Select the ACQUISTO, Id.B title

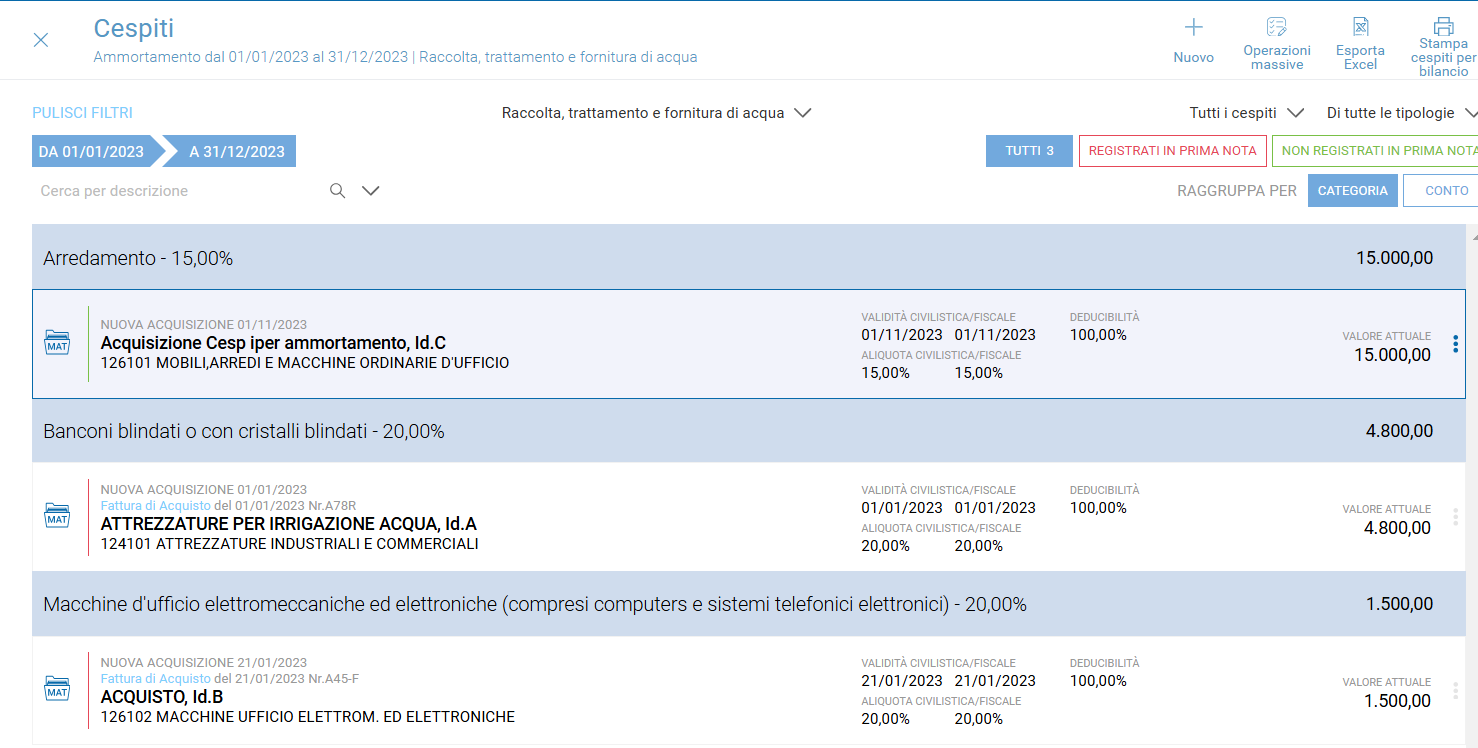pos(162,697)
